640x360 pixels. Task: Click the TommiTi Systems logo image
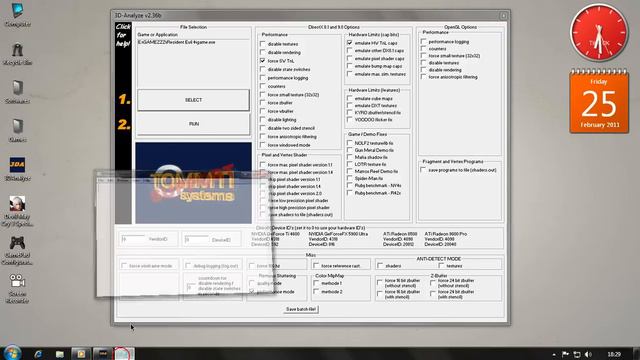(x=193, y=183)
